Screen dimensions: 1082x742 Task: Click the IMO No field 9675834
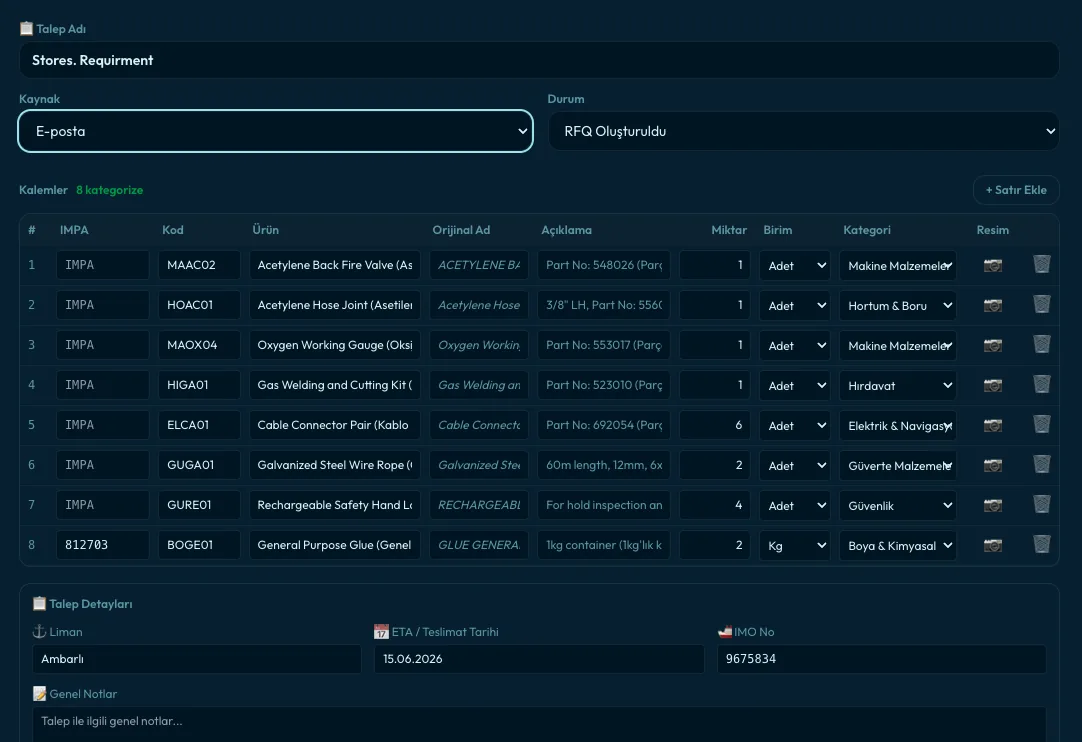pos(881,658)
